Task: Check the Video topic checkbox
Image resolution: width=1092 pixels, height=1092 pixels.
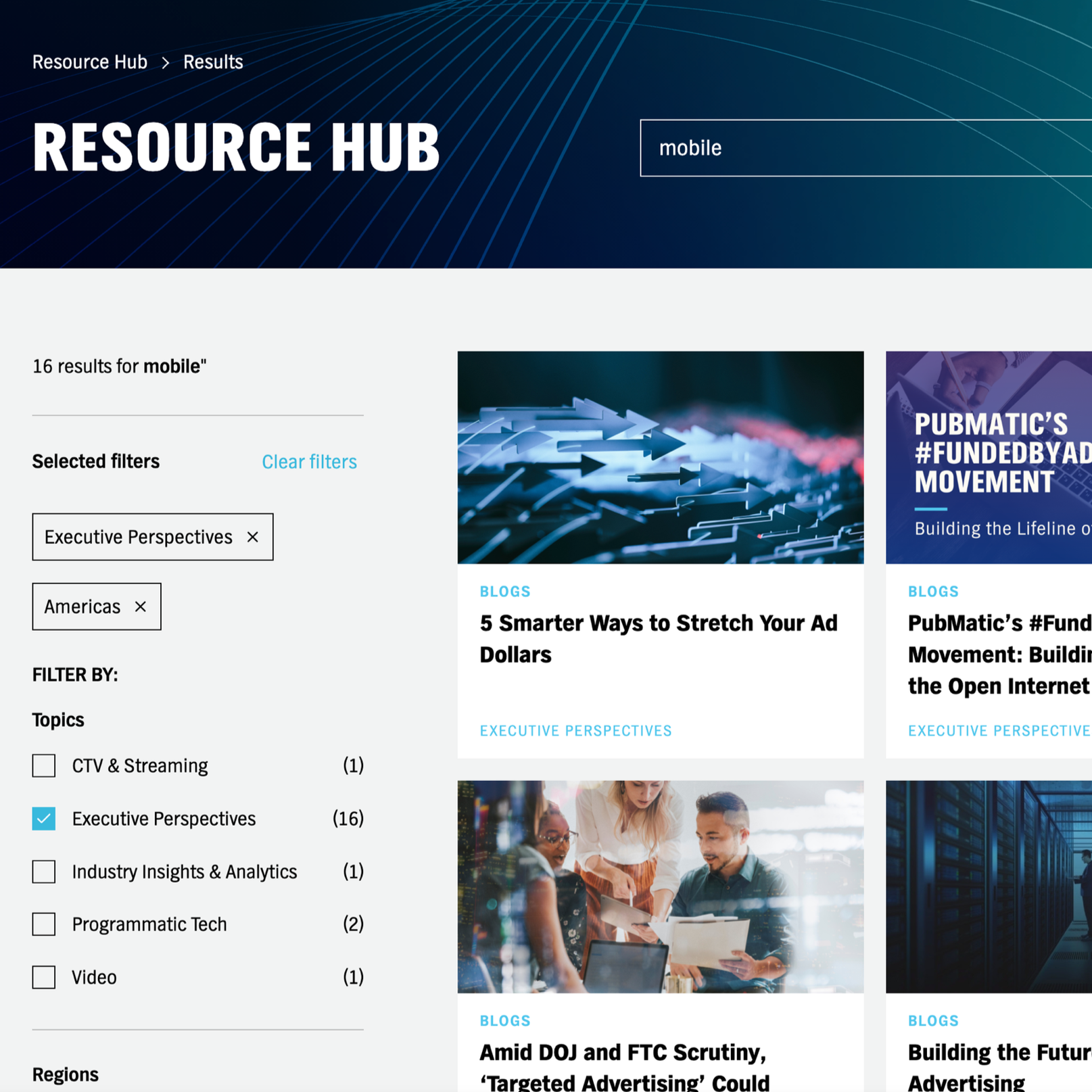Action: pyautogui.click(x=43, y=977)
